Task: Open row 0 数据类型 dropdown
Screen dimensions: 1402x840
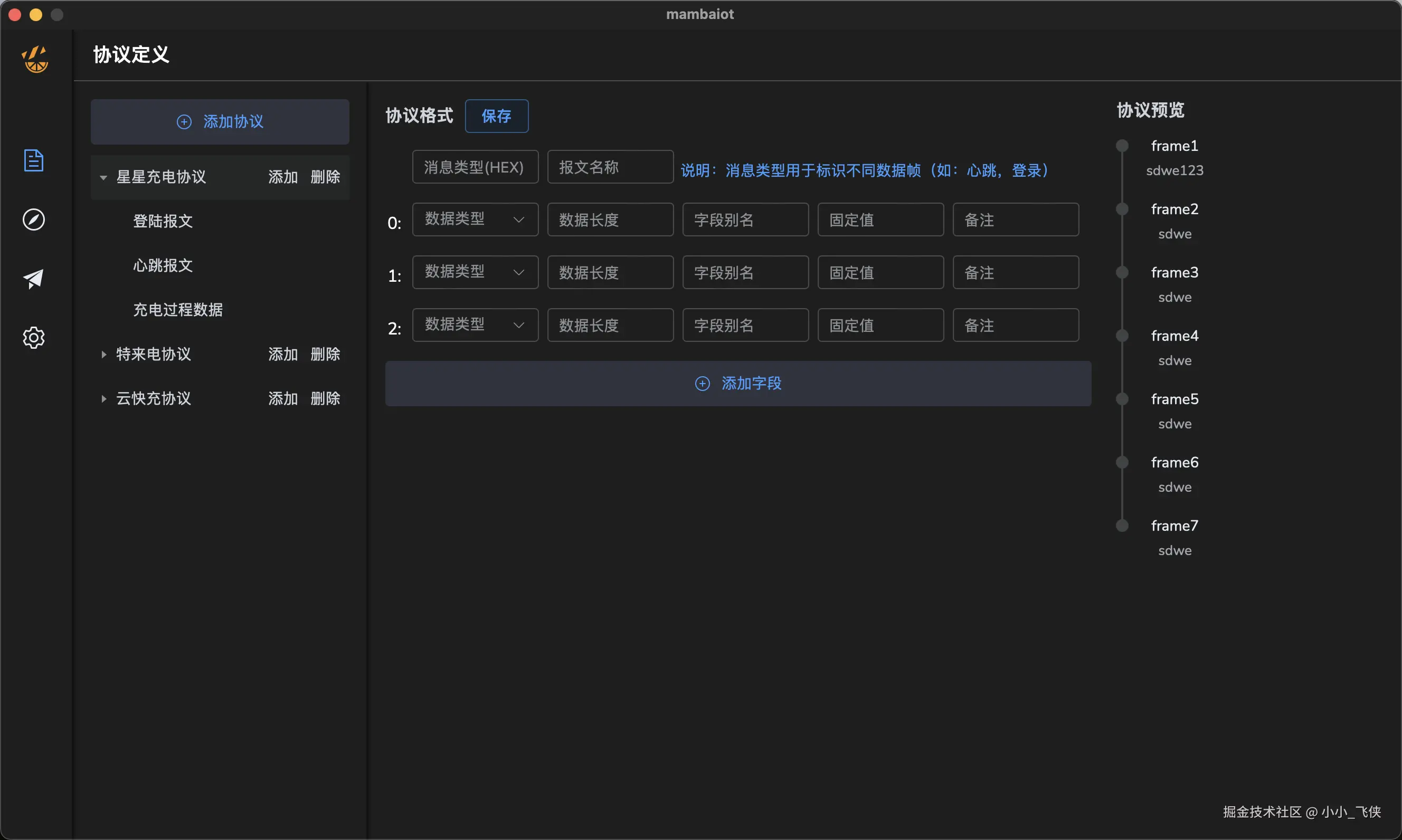Action: click(475, 219)
